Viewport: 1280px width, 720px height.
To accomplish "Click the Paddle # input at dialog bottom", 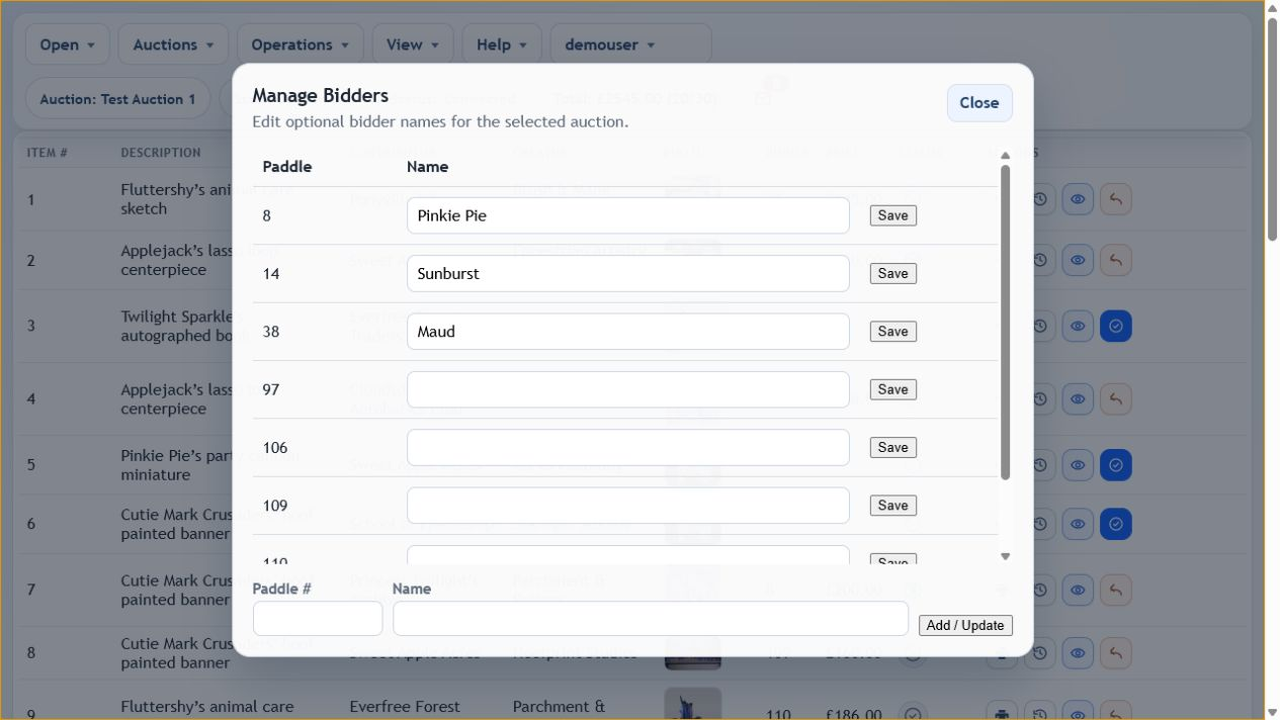I will click(318, 619).
